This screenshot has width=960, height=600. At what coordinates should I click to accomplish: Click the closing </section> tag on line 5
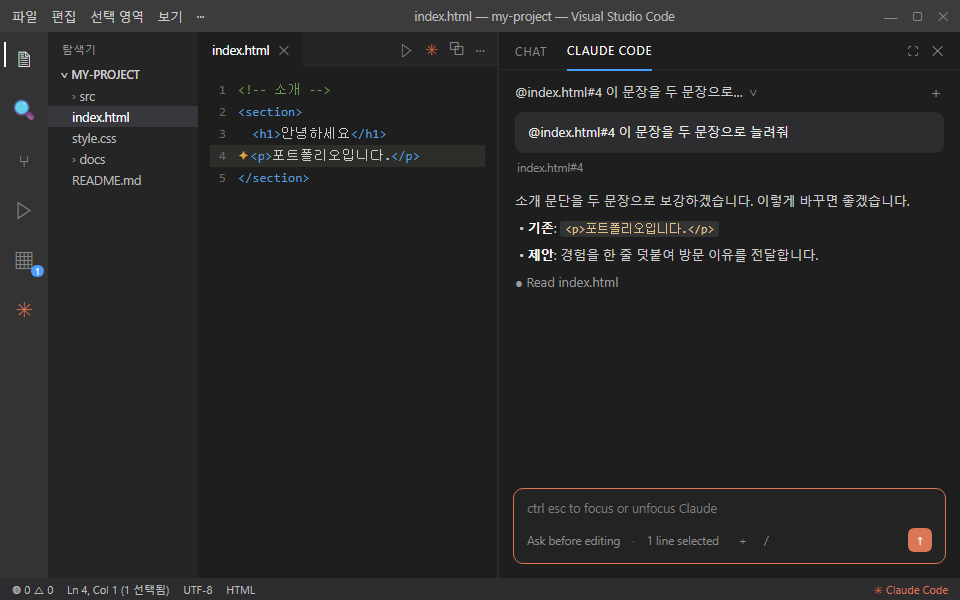(x=274, y=178)
